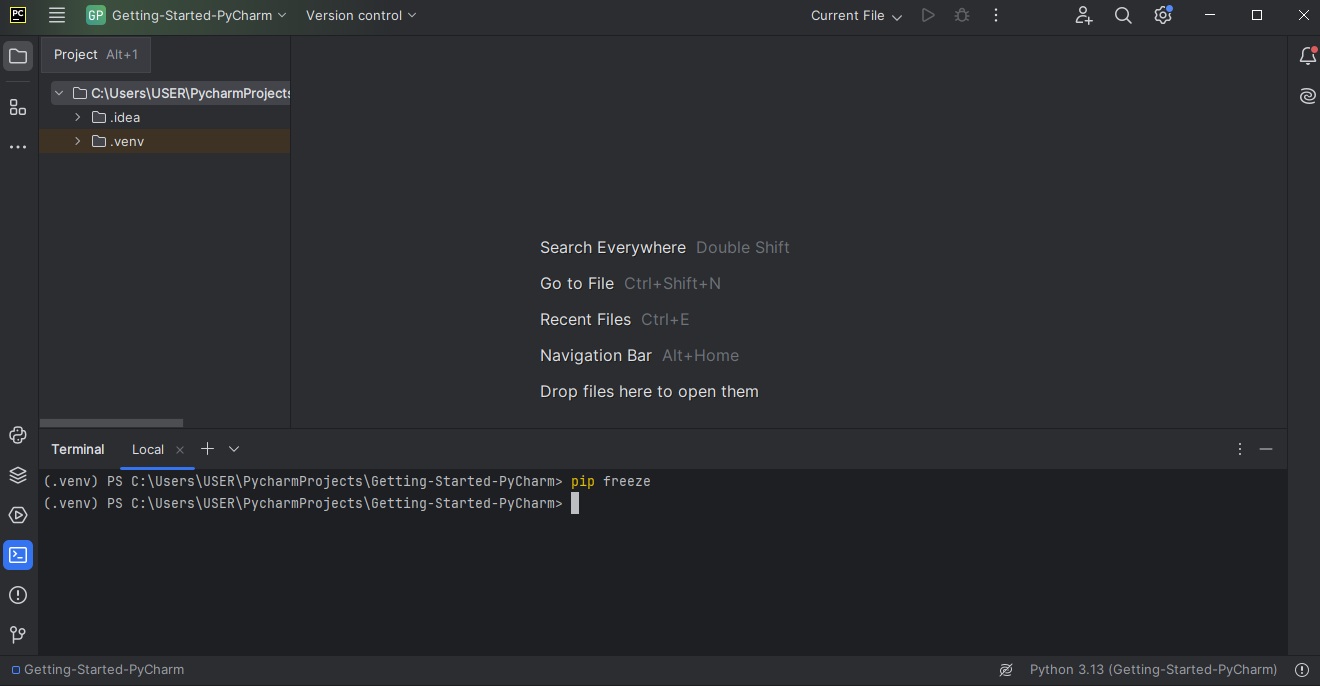Click the PyCharm PC logo icon
The height and width of the screenshot is (686, 1320).
coord(18,15)
